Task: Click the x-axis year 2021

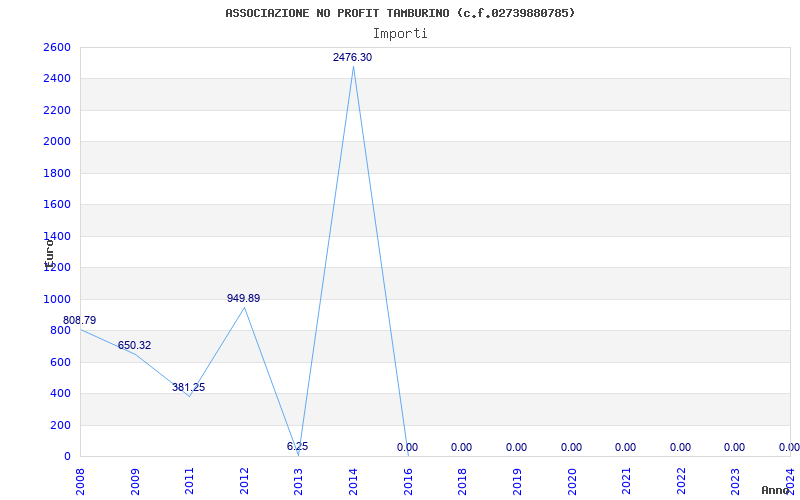Action: (627, 481)
